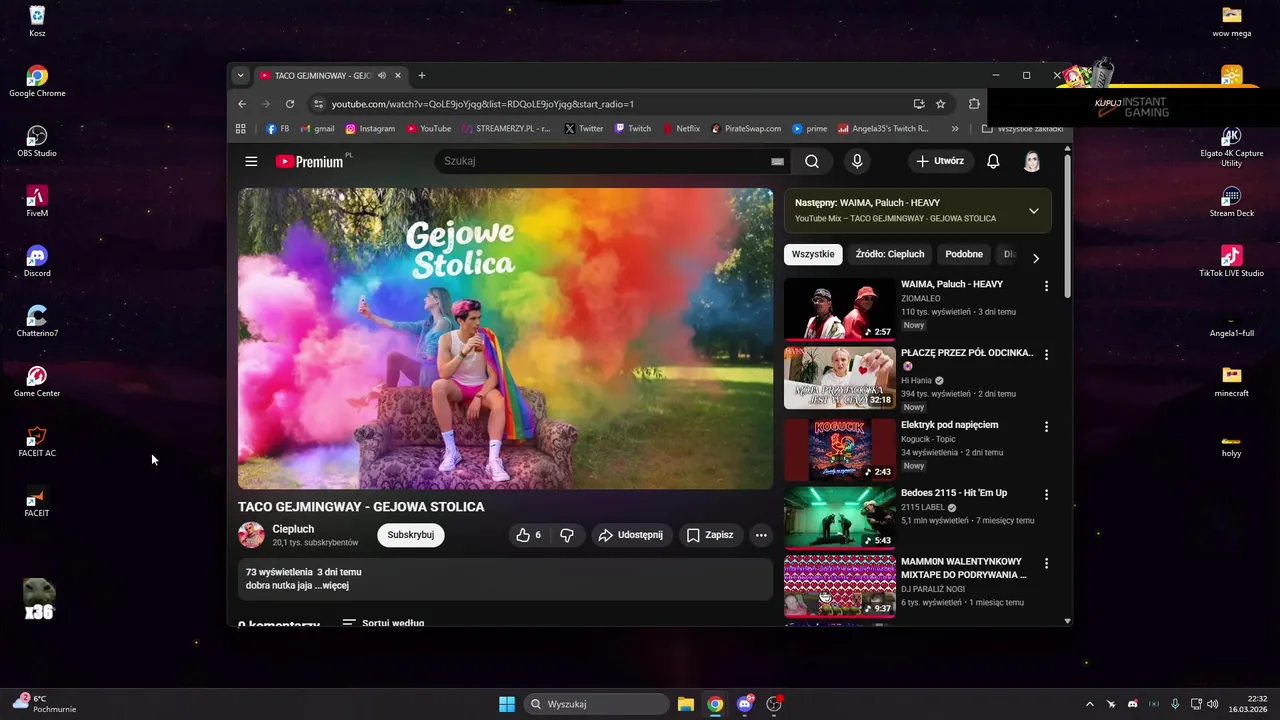View site information icon in address bar
This screenshot has width=1280, height=720.
point(318,104)
